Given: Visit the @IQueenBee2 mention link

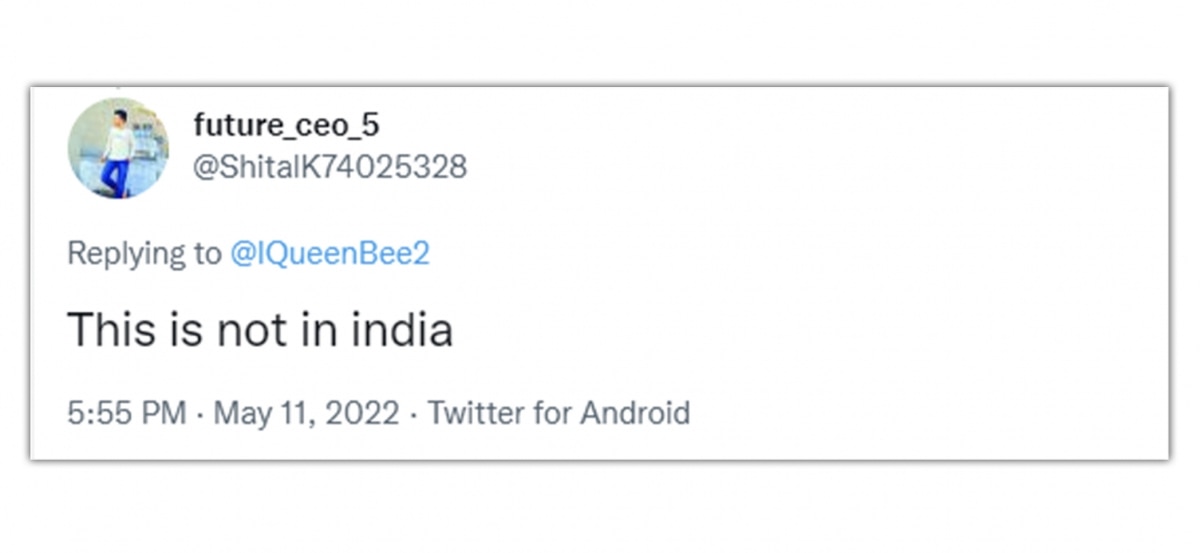Looking at the screenshot, I should tap(329, 254).
